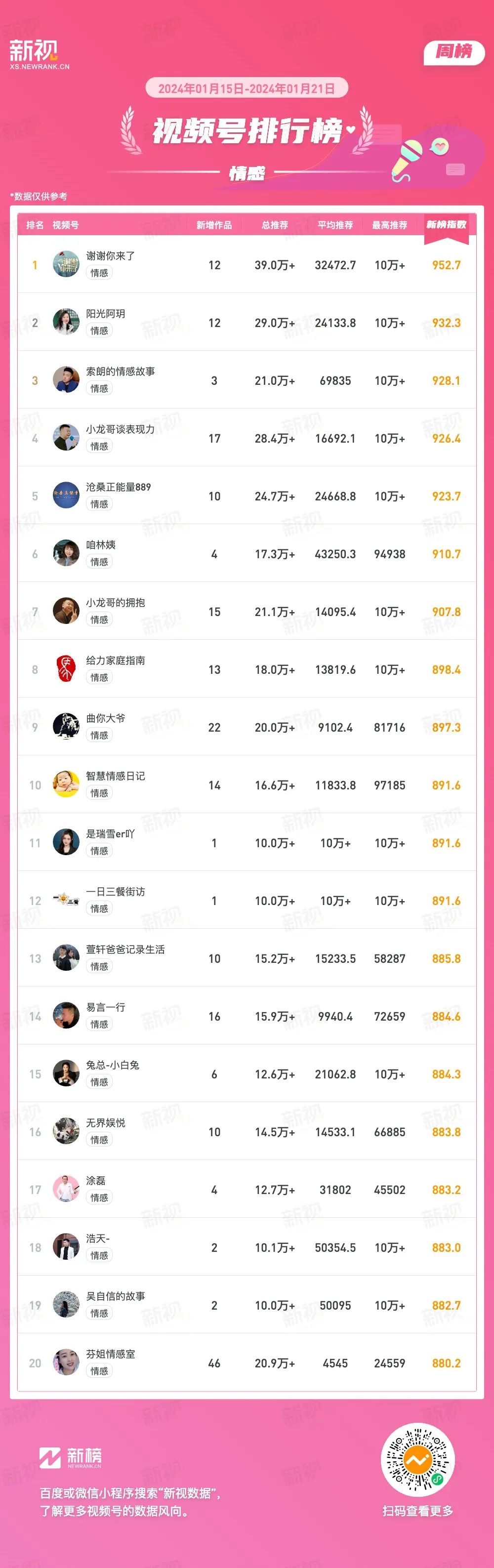Click the 一日三餐街访 logo avatar
The height and width of the screenshot is (1568, 494).
coord(66,900)
